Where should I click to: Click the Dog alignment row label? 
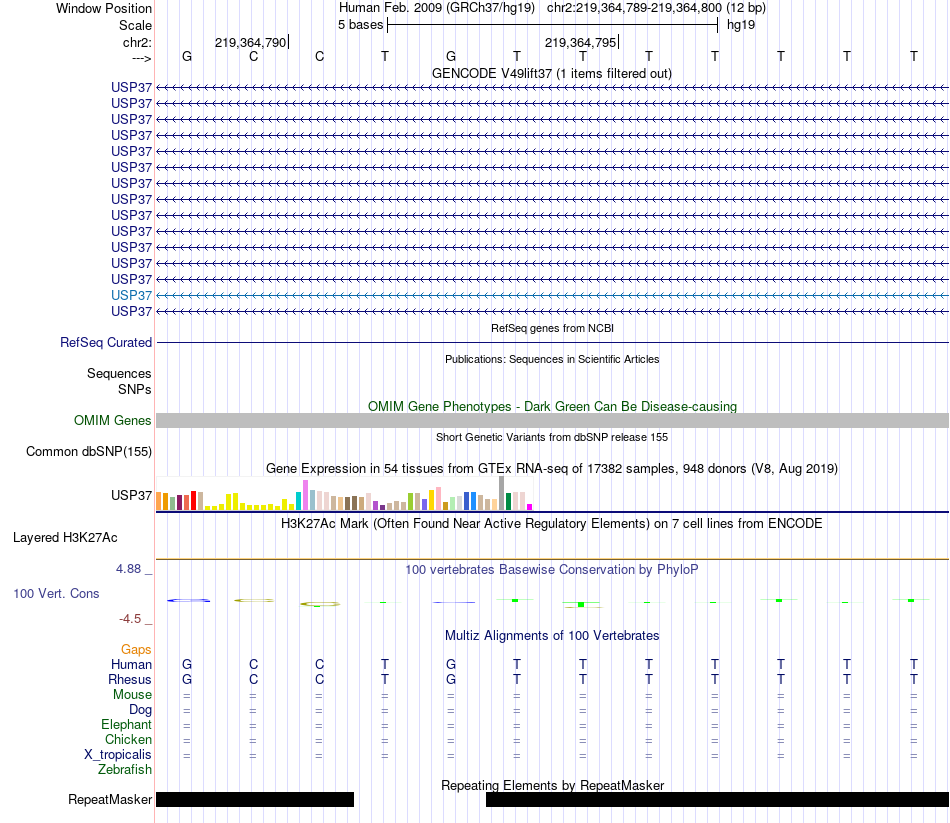[x=140, y=710]
